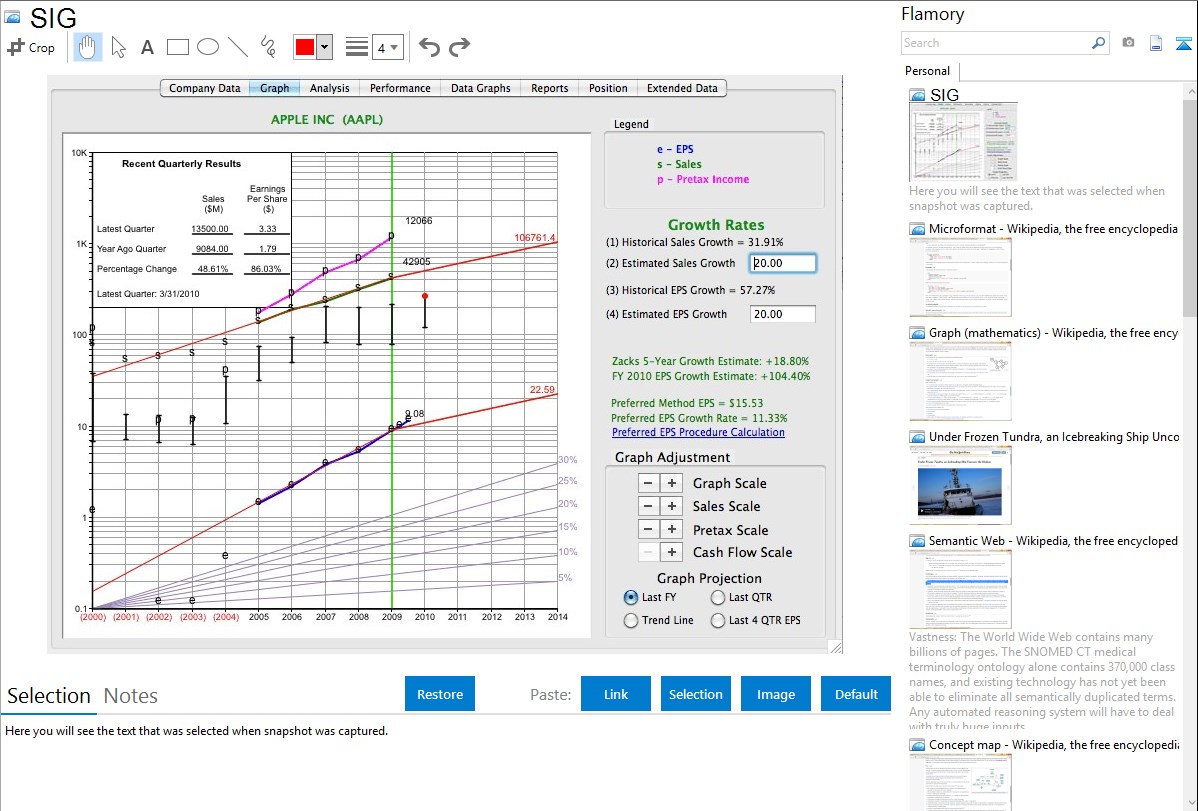Click the Concept map snapshot title

(1053, 745)
